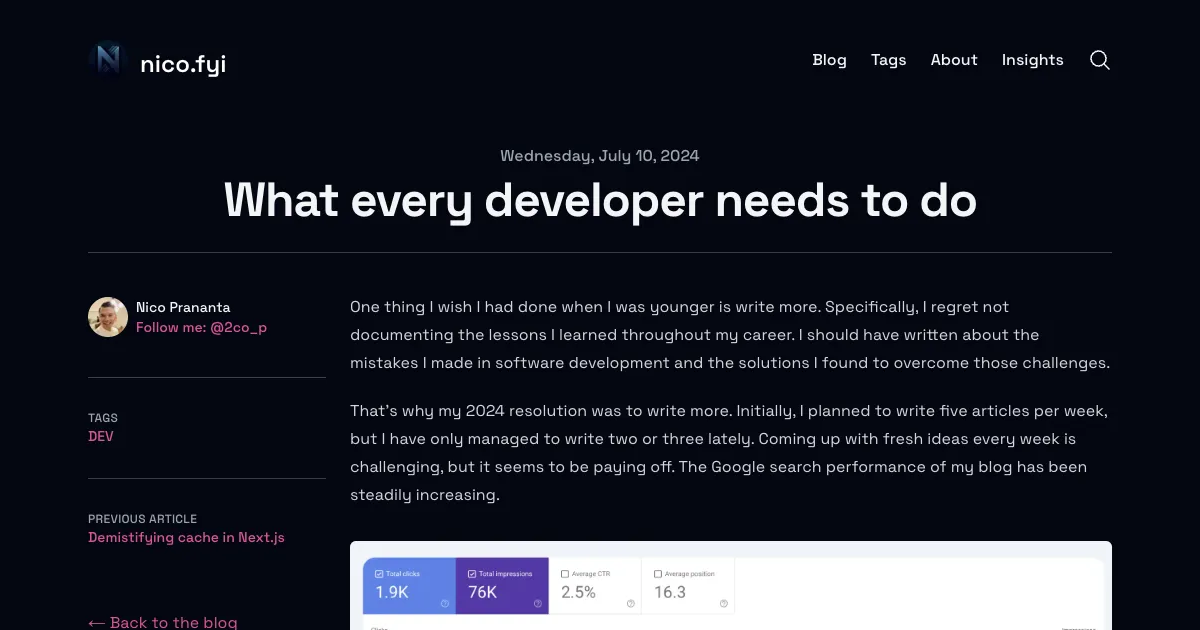The width and height of the screenshot is (1200, 630).
Task: Click the nico.fyi logo icon
Action: coord(107,60)
